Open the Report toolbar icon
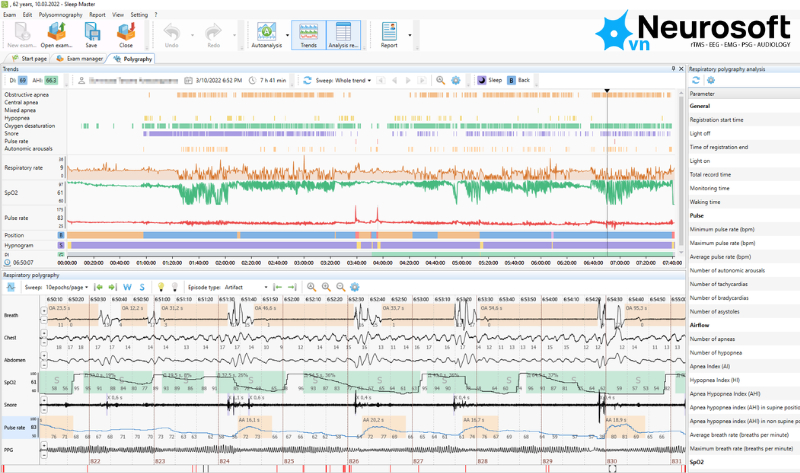Image resolution: width=800 pixels, height=473 pixels. [x=389, y=35]
